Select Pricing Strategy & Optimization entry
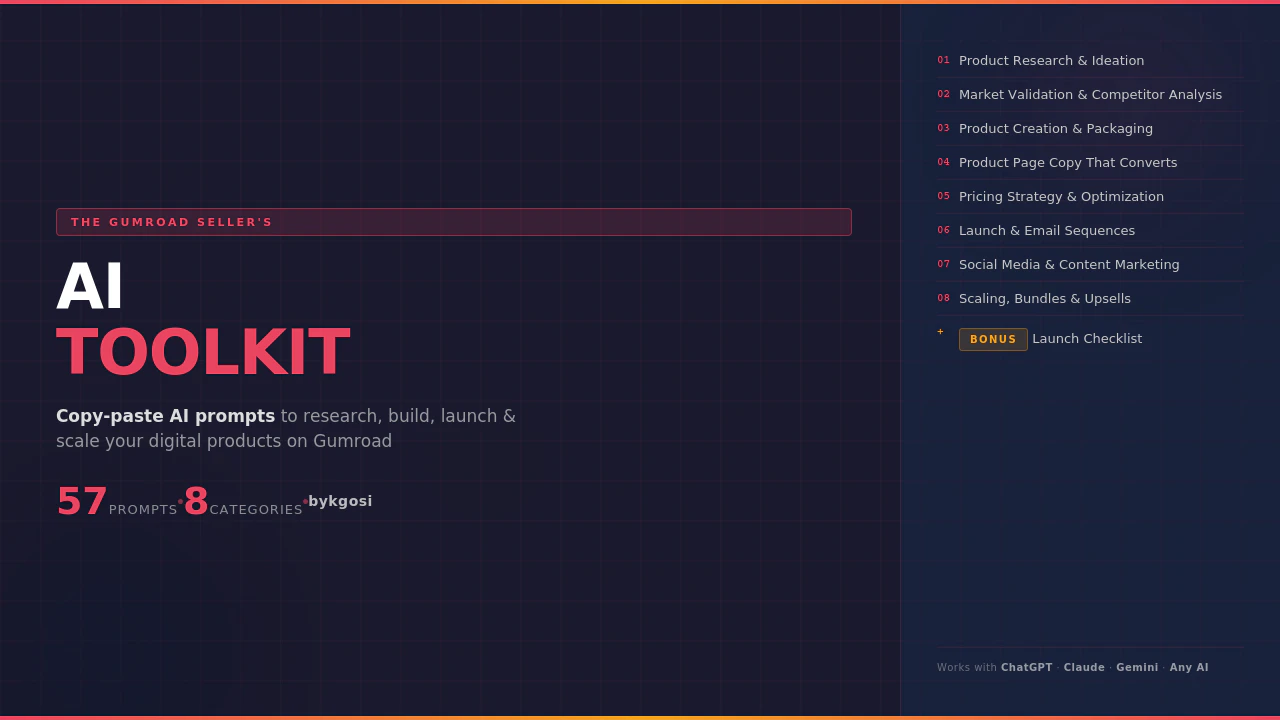The width and height of the screenshot is (1280, 720). click(1061, 196)
